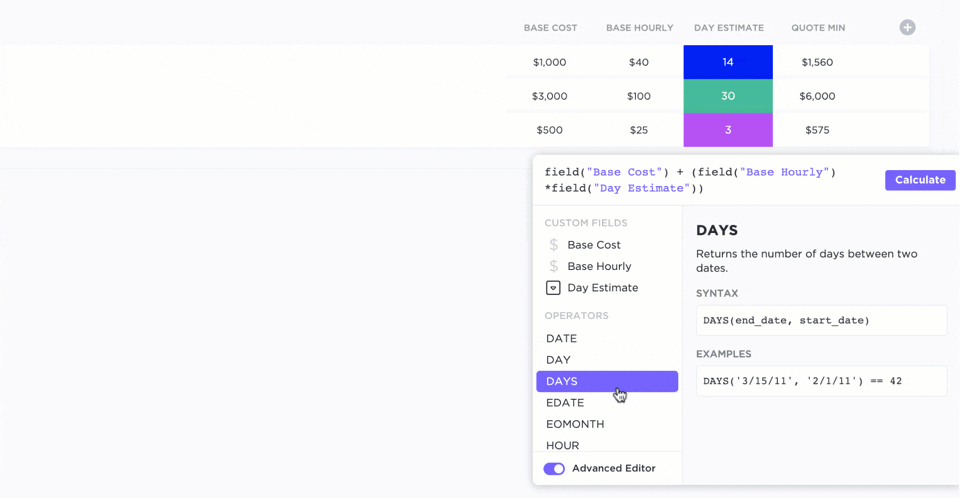Select the DATE operator
Screen dimensions: 960x498
pos(561,339)
